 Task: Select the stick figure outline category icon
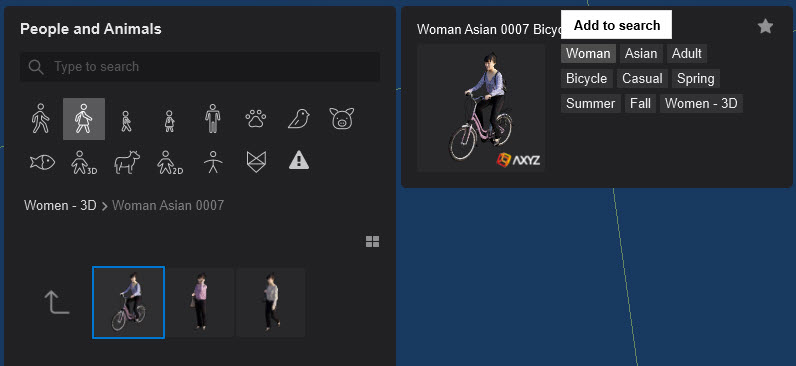click(213, 162)
